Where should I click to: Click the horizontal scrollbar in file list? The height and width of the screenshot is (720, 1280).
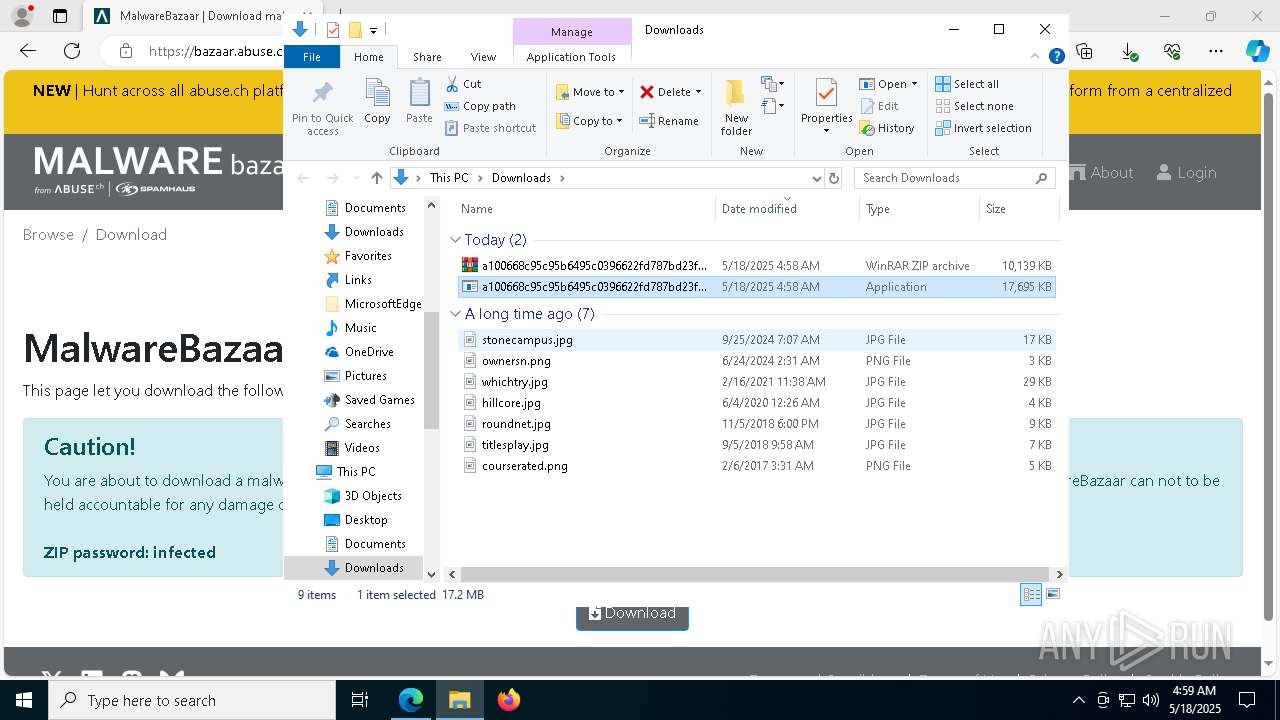tap(755, 574)
